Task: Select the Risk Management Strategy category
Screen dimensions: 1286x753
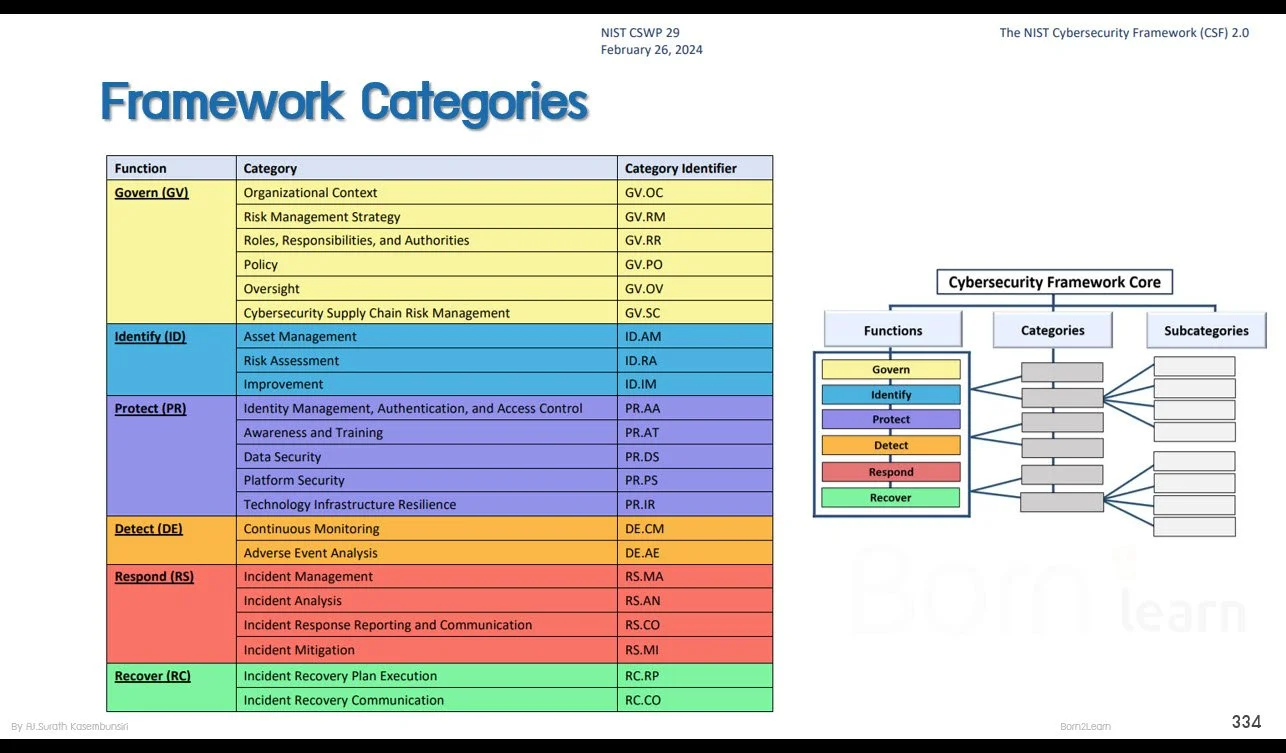Action: pos(427,216)
